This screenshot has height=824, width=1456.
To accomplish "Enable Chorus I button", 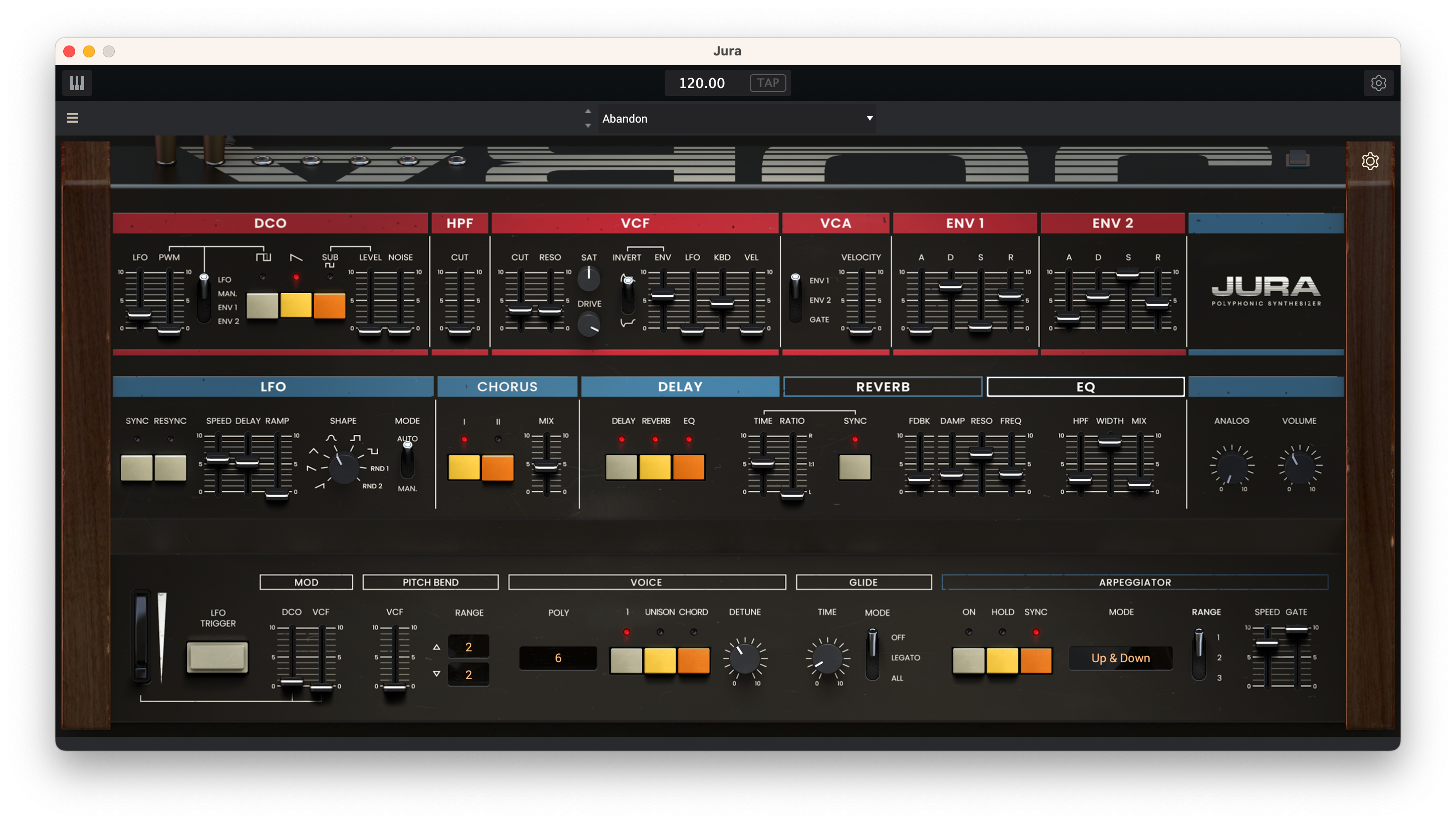I will click(463, 467).
